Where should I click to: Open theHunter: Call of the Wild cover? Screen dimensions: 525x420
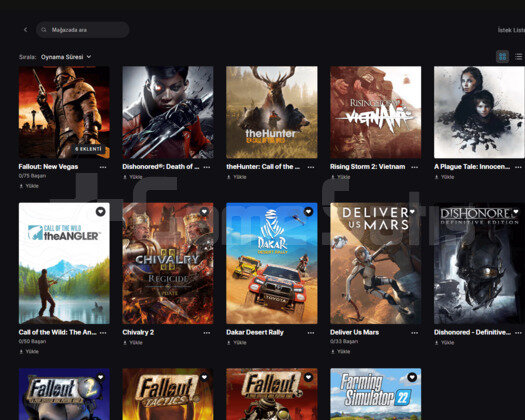coord(272,112)
